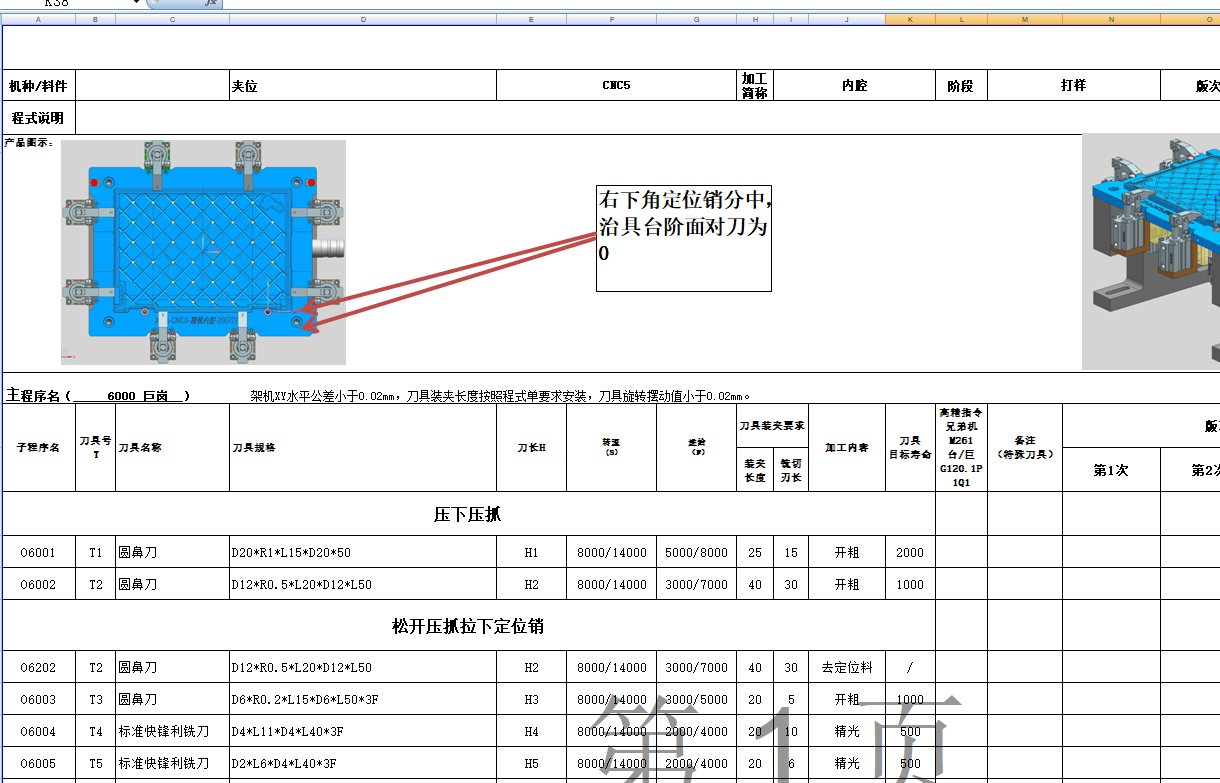1220x783 pixels.
Task: Click the 主程序名 6000 巨岗 cell
Action: click(x=110, y=393)
